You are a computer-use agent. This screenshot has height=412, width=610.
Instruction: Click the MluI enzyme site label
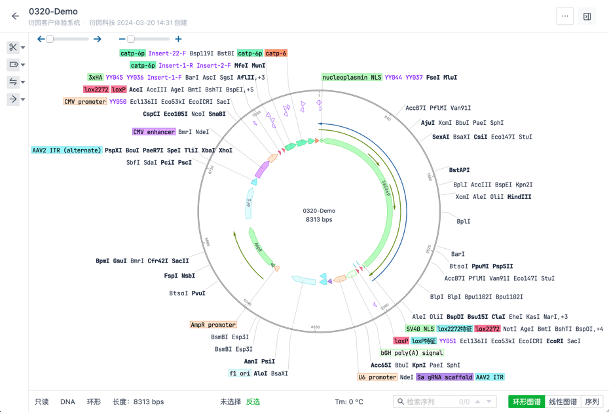pyautogui.click(x=450, y=77)
